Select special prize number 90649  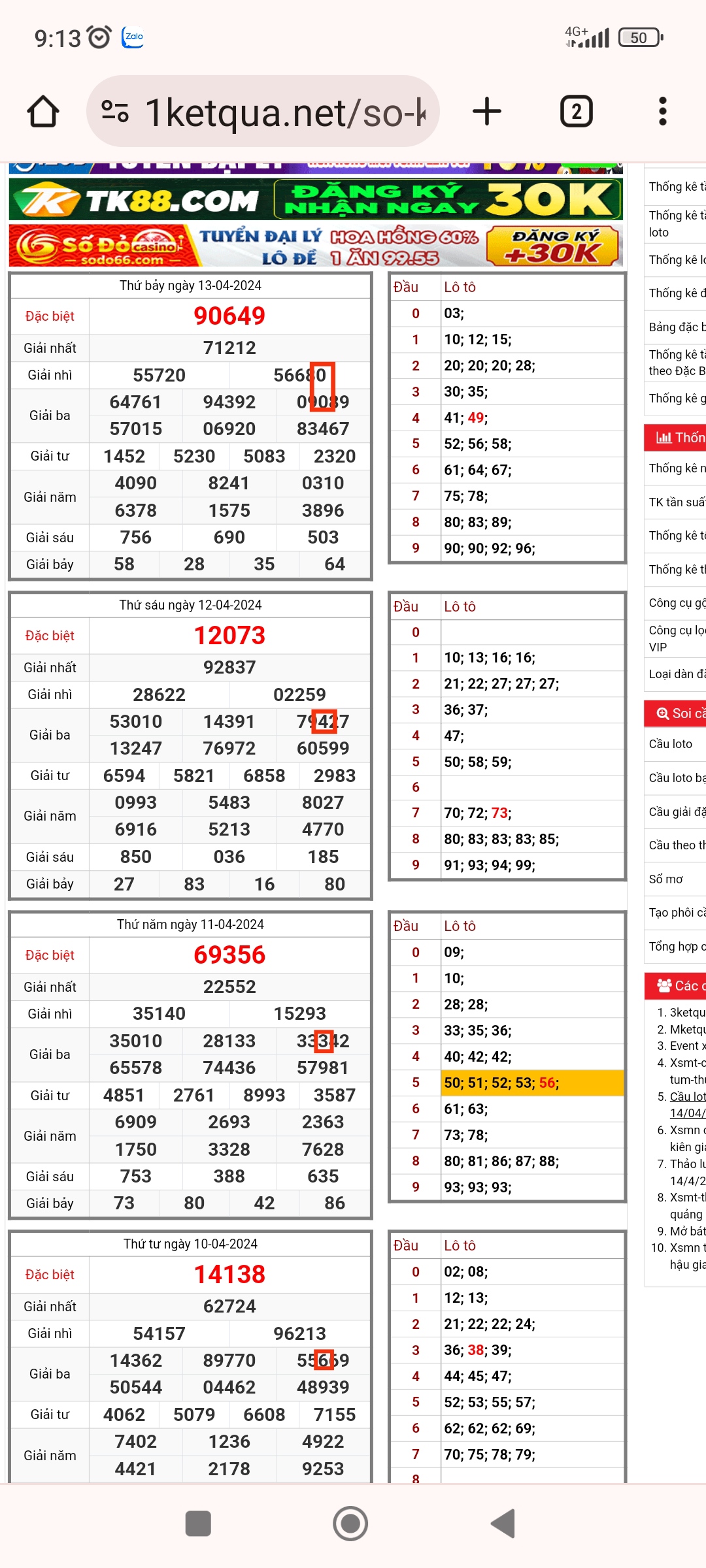click(x=229, y=316)
